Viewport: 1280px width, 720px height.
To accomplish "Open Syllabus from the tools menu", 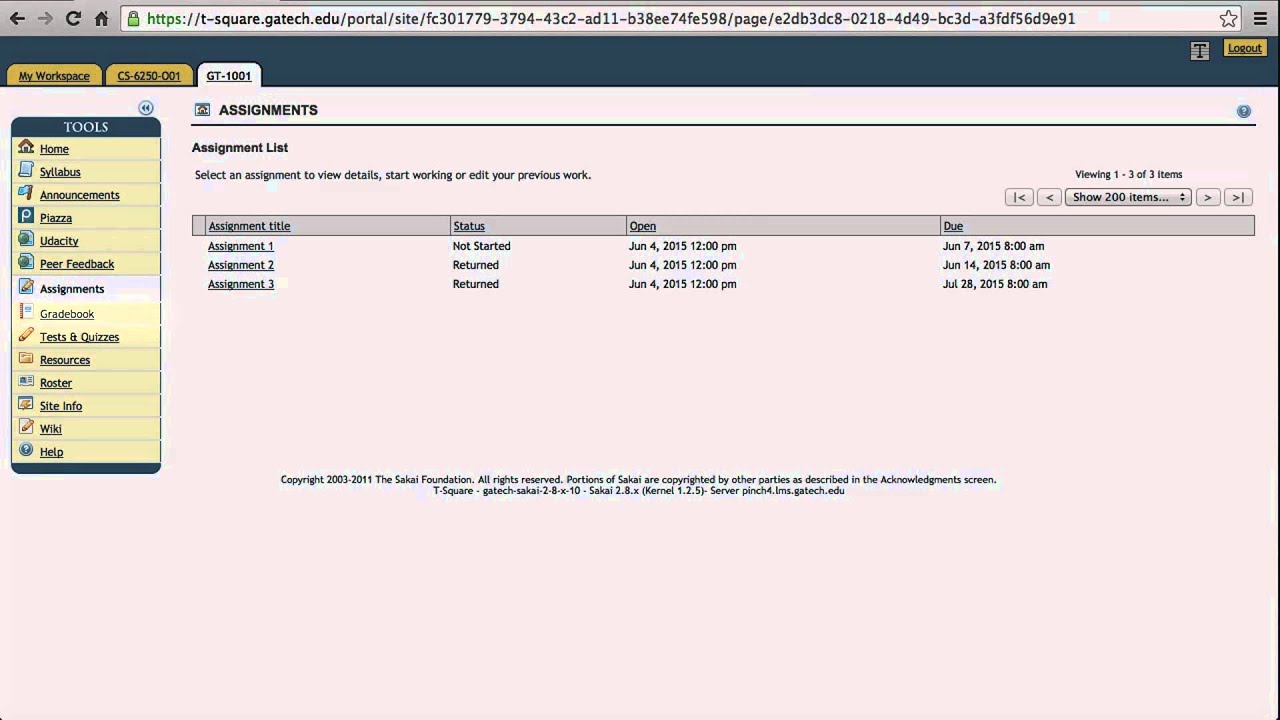I will (x=60, y=172).
